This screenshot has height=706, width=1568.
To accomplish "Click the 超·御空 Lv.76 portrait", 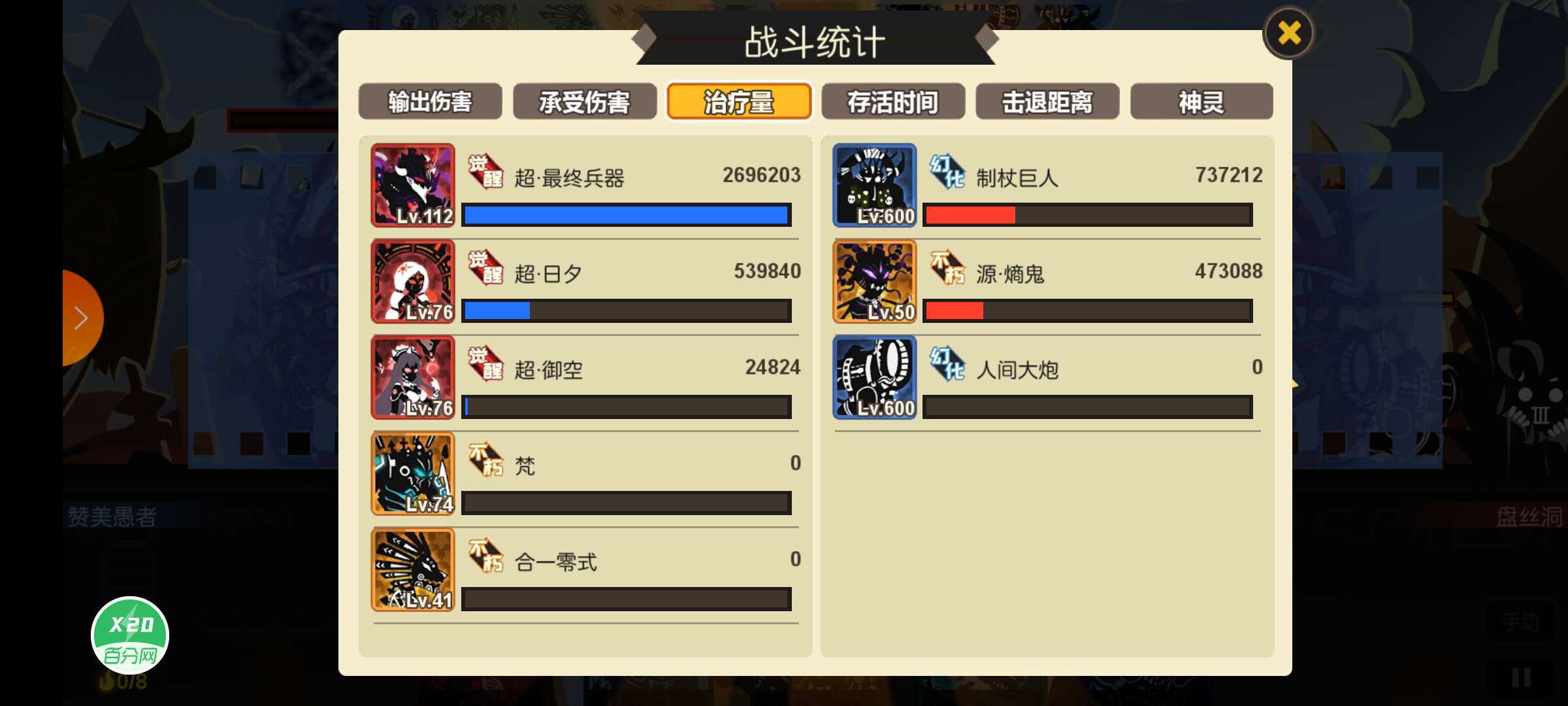I will [x=413, y=378].
